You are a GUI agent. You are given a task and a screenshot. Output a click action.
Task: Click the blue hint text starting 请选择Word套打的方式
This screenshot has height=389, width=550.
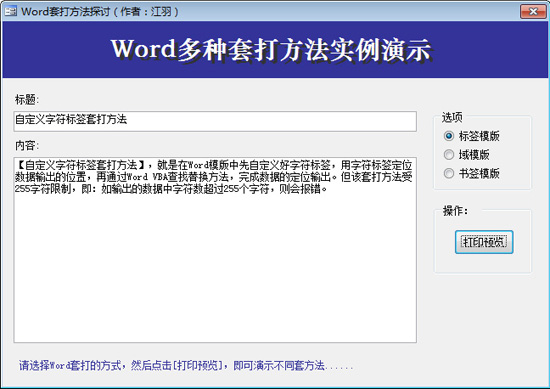186,365
